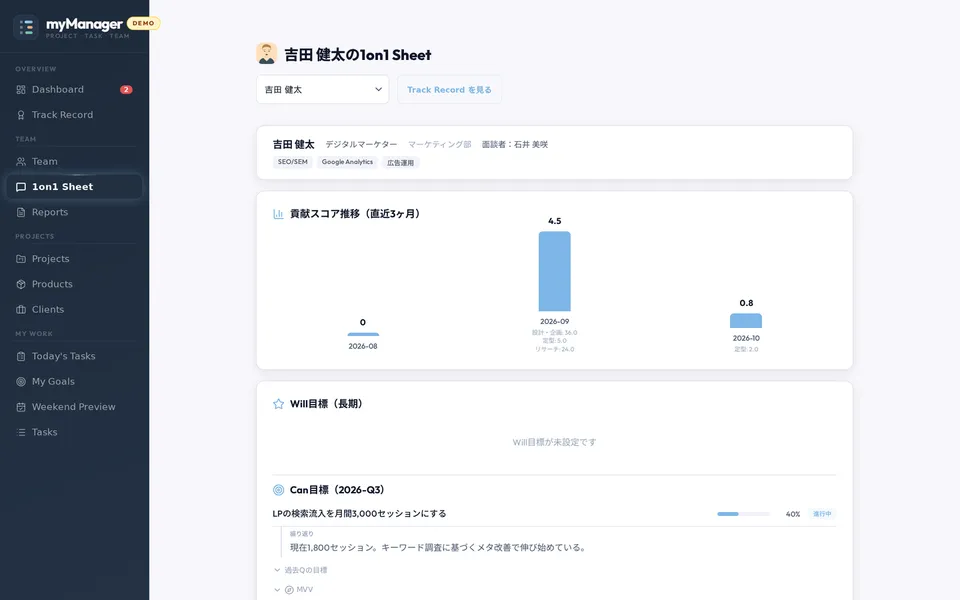Open the Dashboard menu item

(x=74, y=89)
